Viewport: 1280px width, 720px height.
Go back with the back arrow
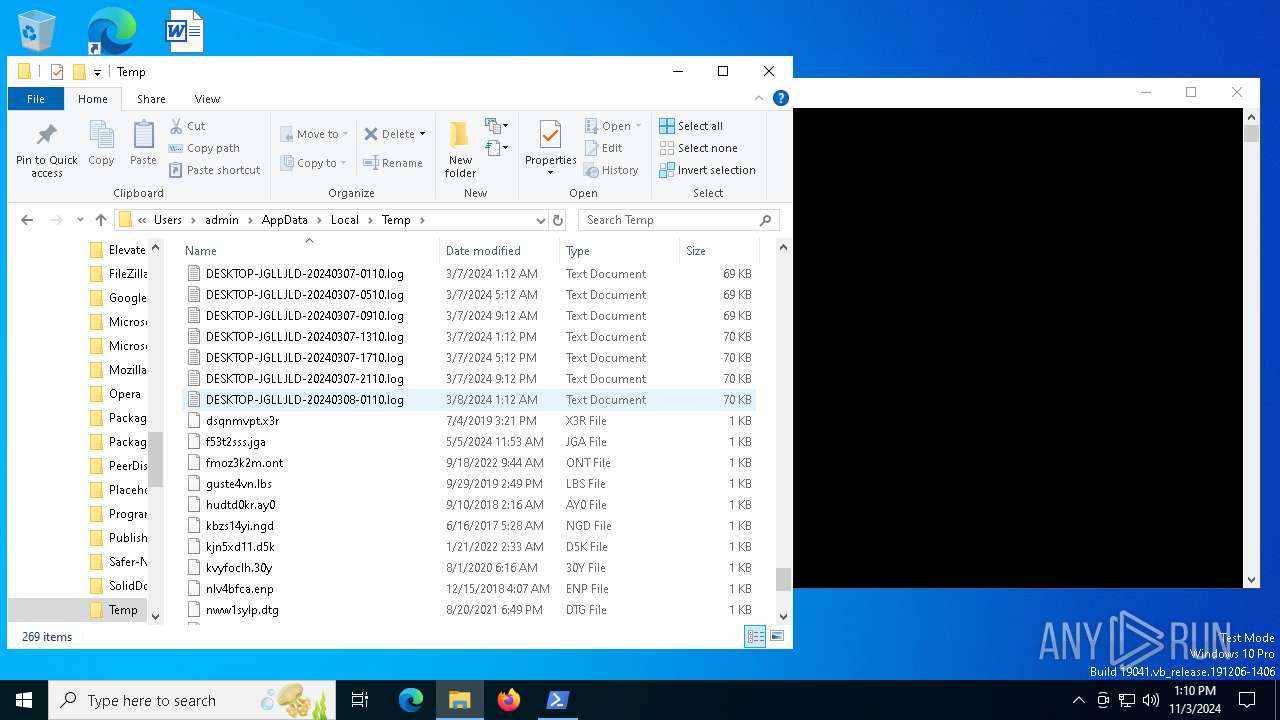tap(27, 220)
